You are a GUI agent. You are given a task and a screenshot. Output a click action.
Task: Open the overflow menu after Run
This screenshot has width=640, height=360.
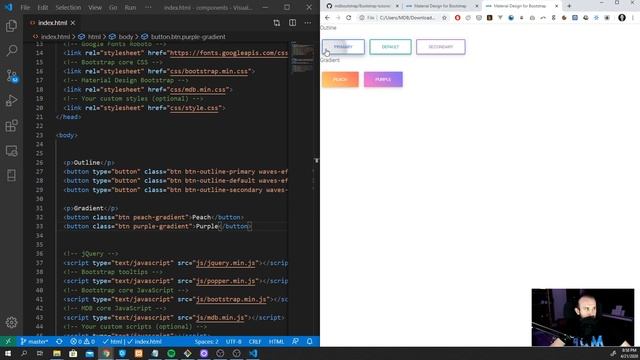tap(148, 7)
